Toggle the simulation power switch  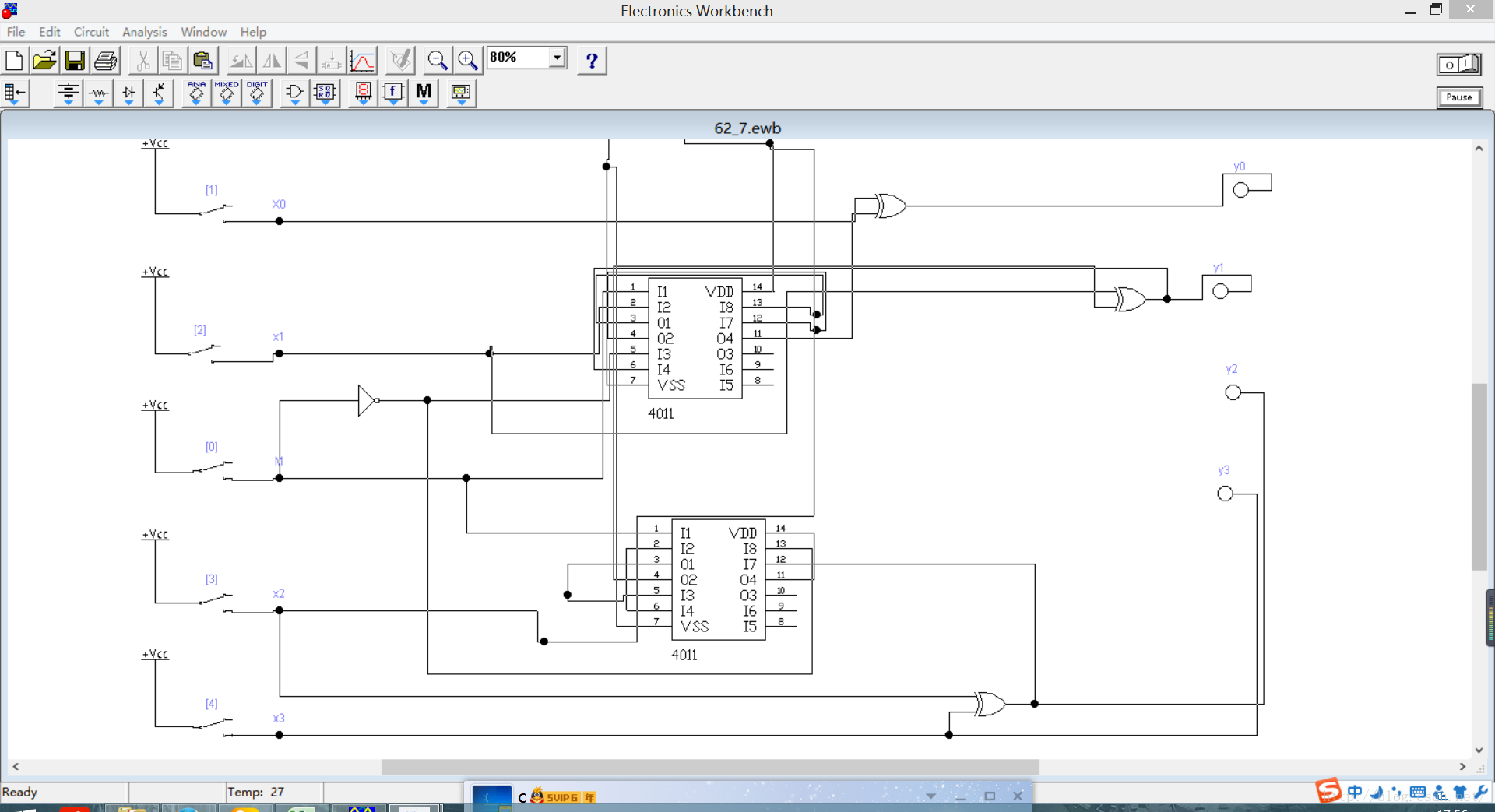(x=1458, y=64)
